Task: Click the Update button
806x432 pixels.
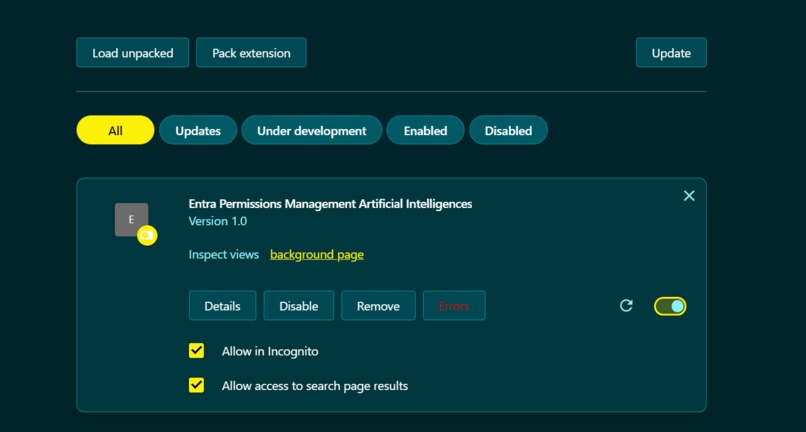Action: (x=671, y=52)
